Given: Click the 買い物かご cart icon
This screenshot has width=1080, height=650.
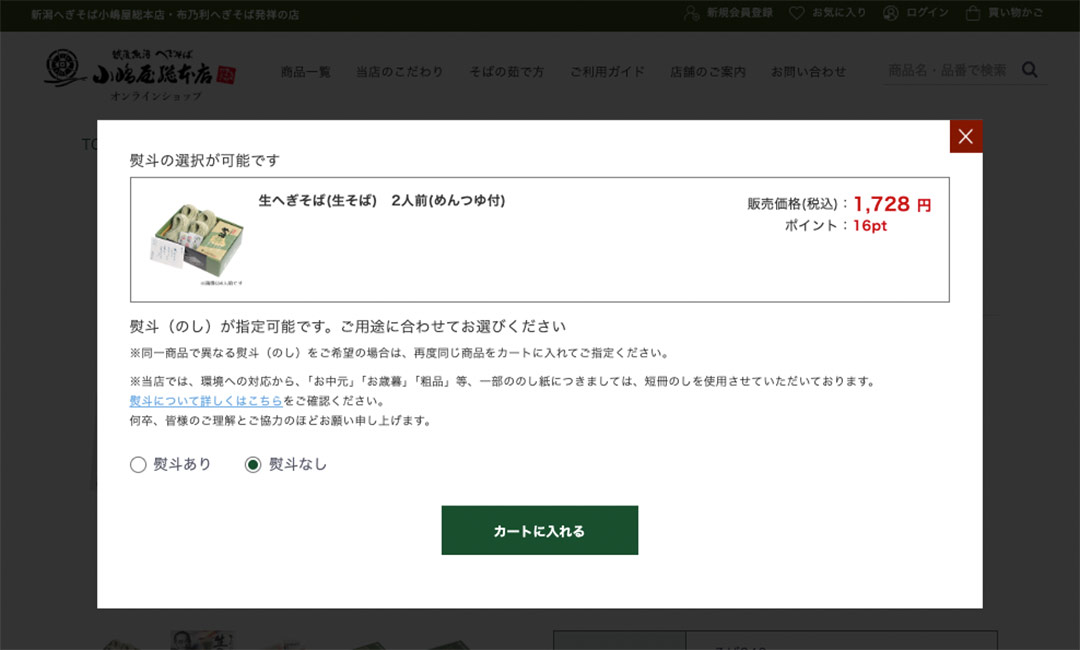Looking at the screenshot, I should click(973, 13).
